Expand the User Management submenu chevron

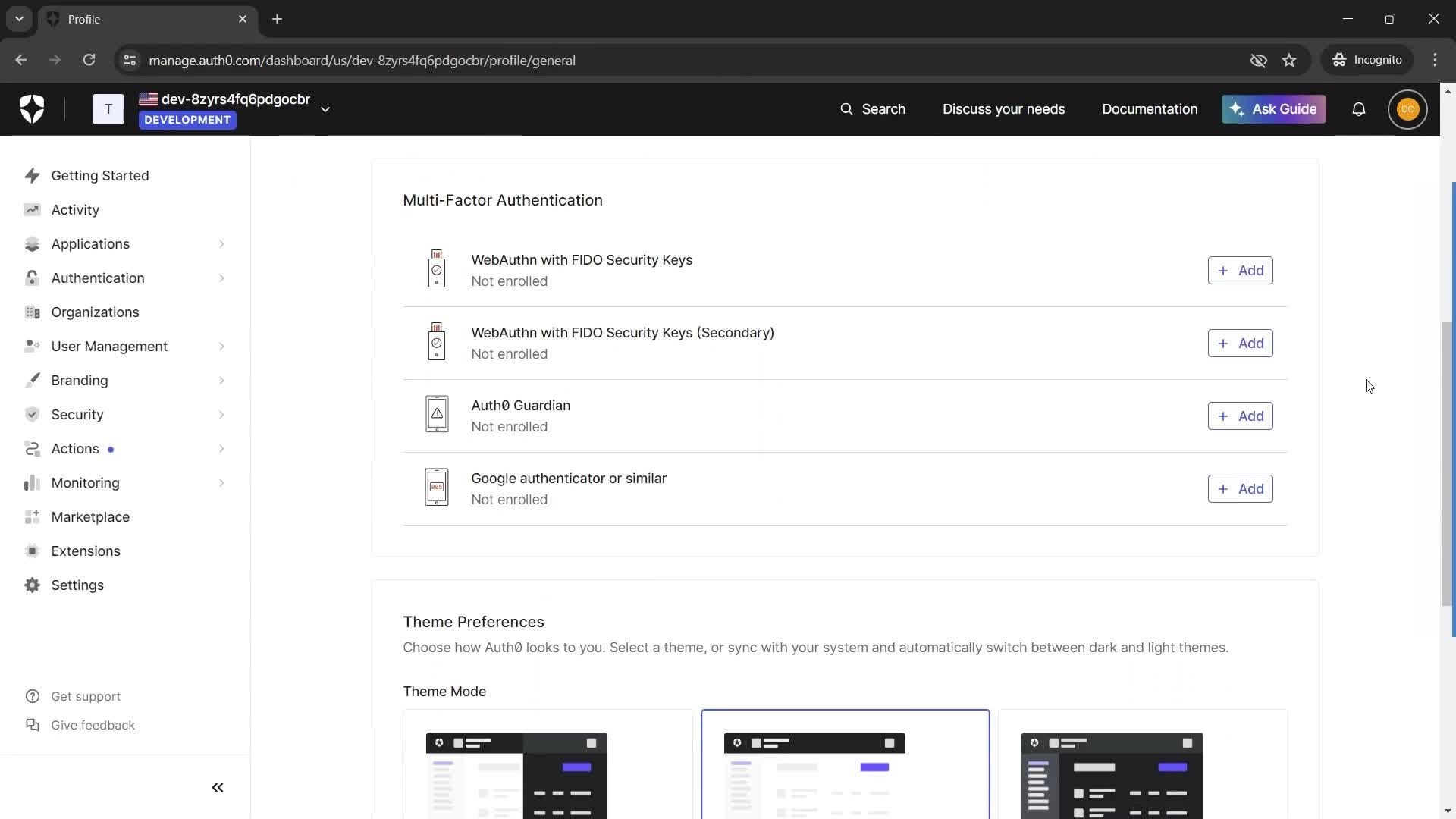[221, 347]
